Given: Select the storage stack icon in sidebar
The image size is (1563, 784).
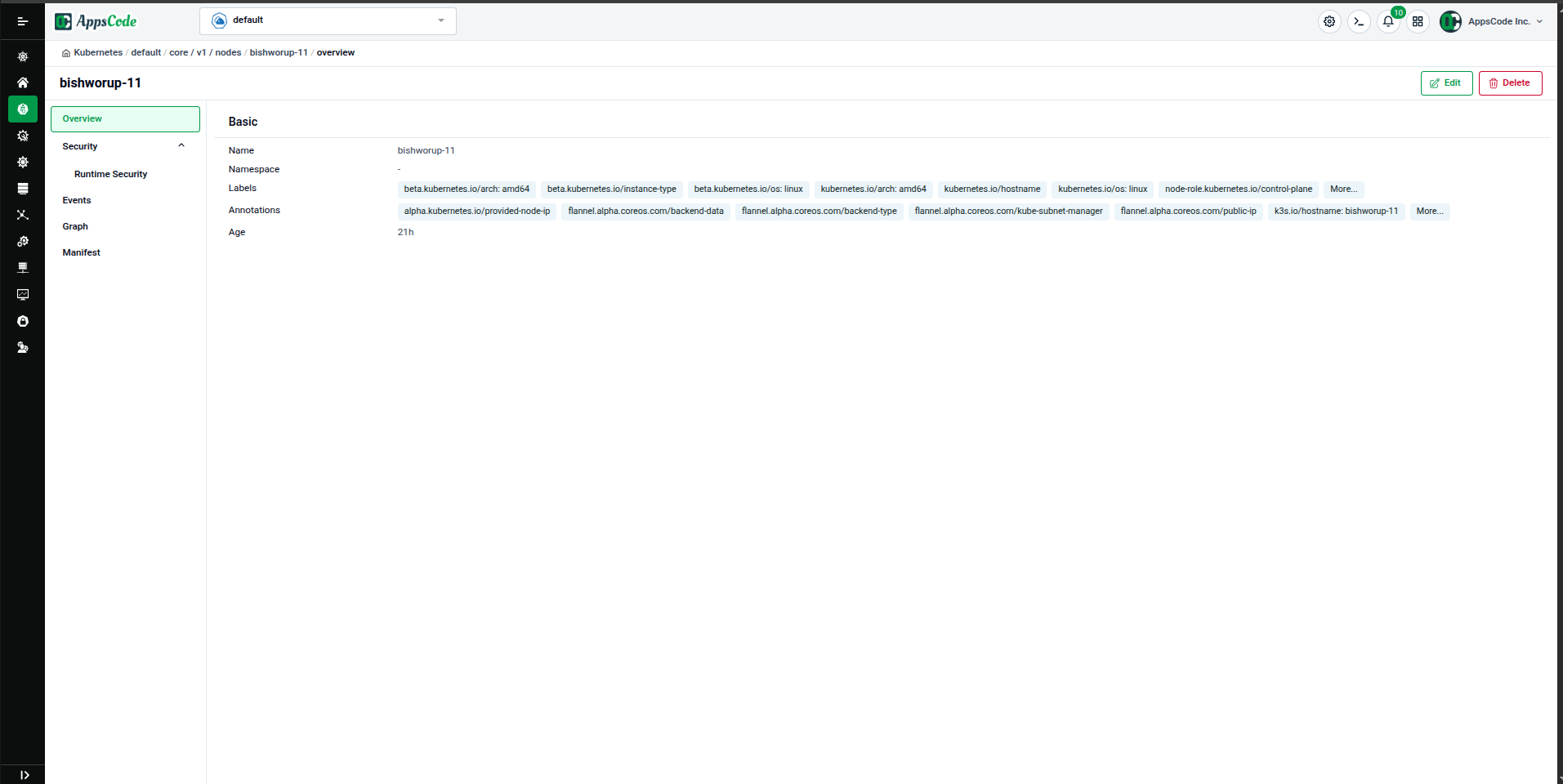Looking at the screenshot, I should [23, 189].
